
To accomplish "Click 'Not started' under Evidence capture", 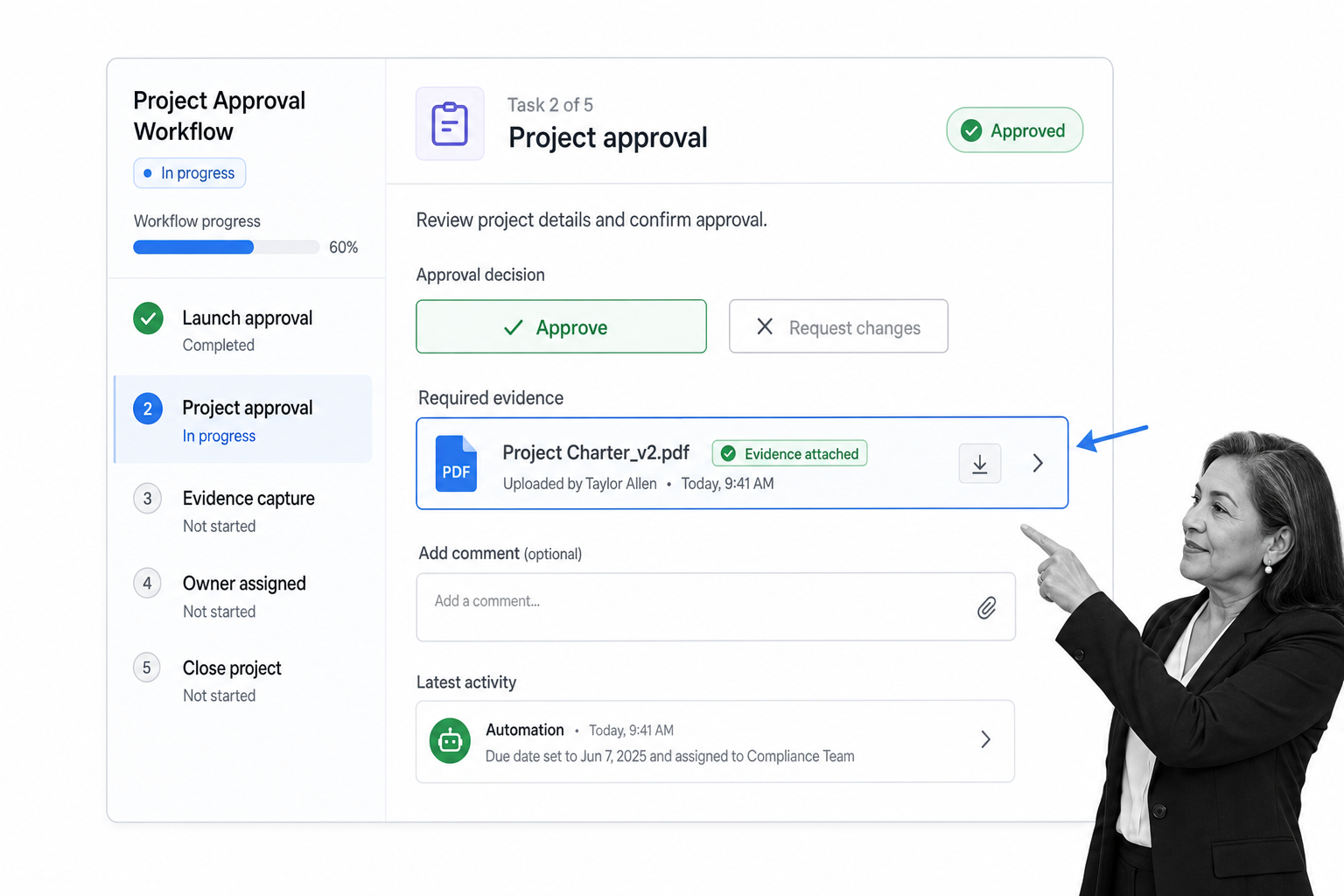I will tap(219, 527).
